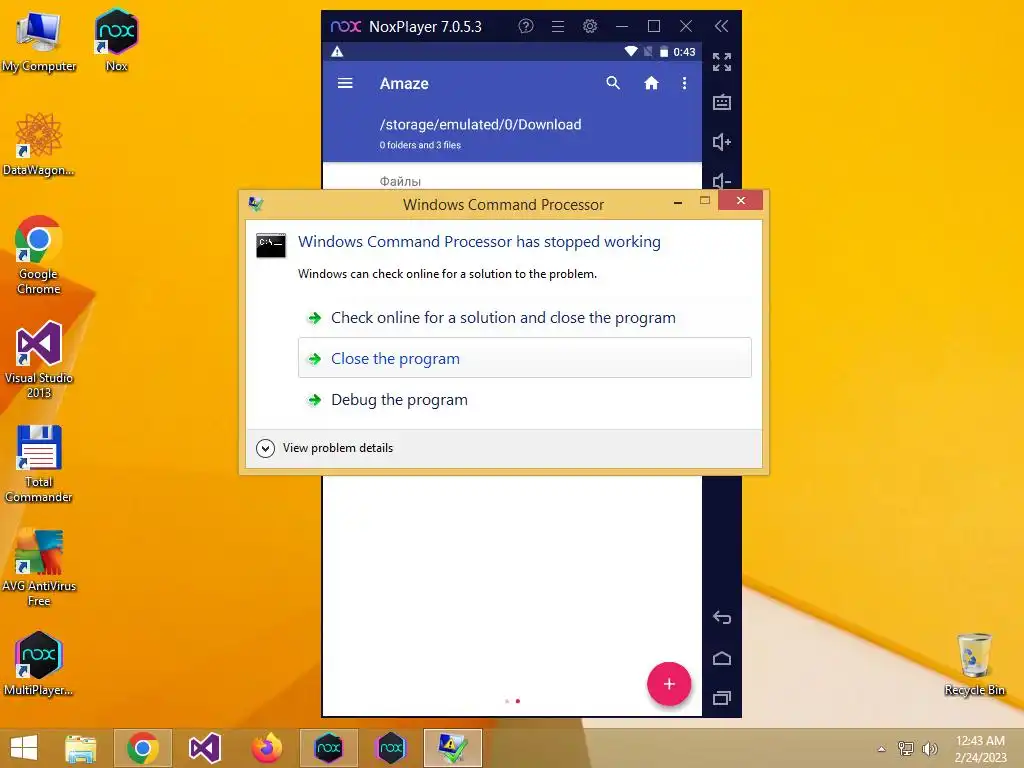Open Recycle Bin on desktop
1024x768 pixels.
974,664
